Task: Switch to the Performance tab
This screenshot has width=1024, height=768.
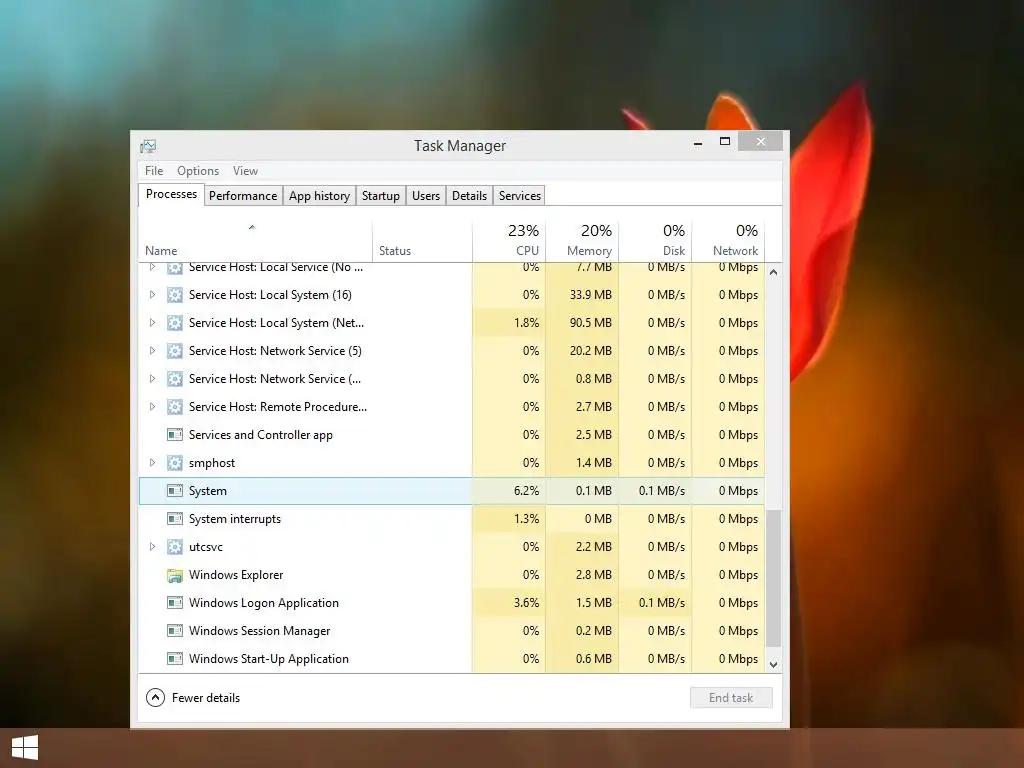Action: [243, 196]
